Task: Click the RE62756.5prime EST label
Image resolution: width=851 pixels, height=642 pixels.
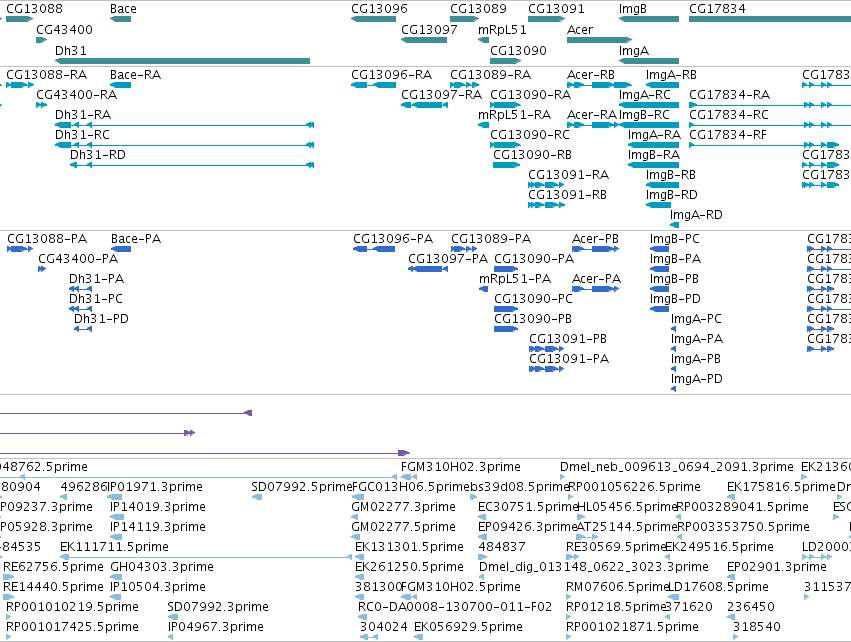Action: pos(53,567)
